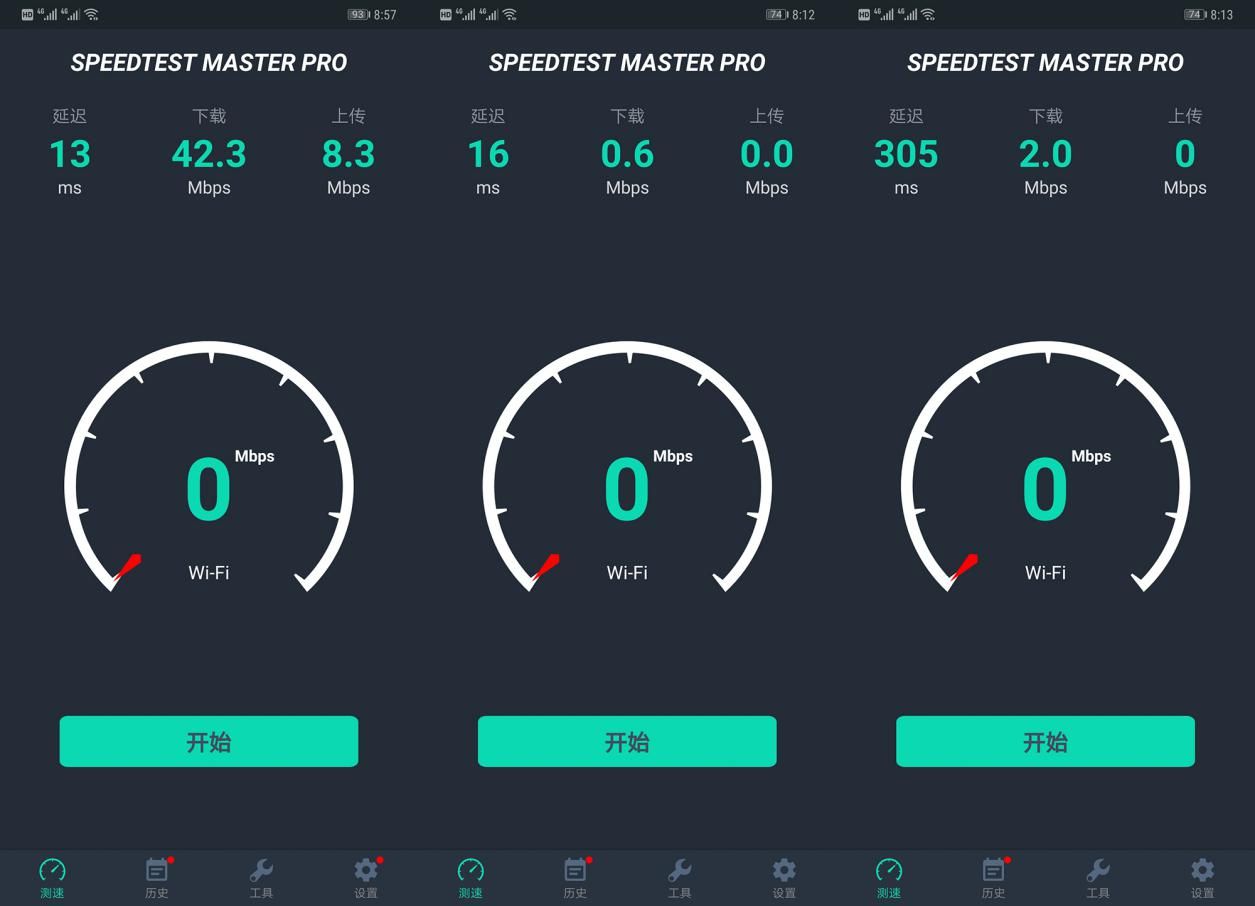Click the 8:13 clock in the status bar
1255x906 pixels.
coord(1221,15)
